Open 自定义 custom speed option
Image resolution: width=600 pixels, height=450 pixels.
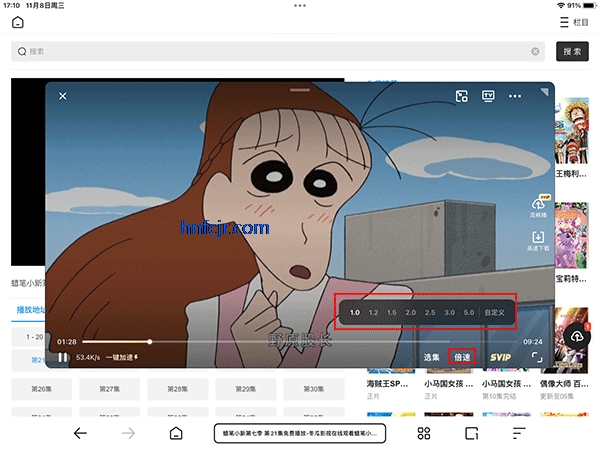pos(495,313)
